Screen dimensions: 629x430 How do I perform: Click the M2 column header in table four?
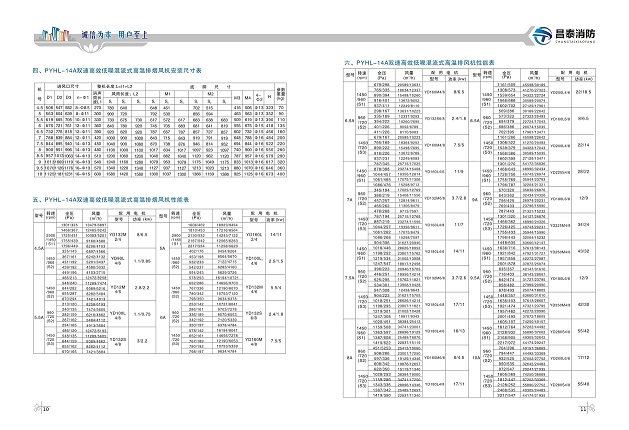pyautogui.click(x=211, y=93)
